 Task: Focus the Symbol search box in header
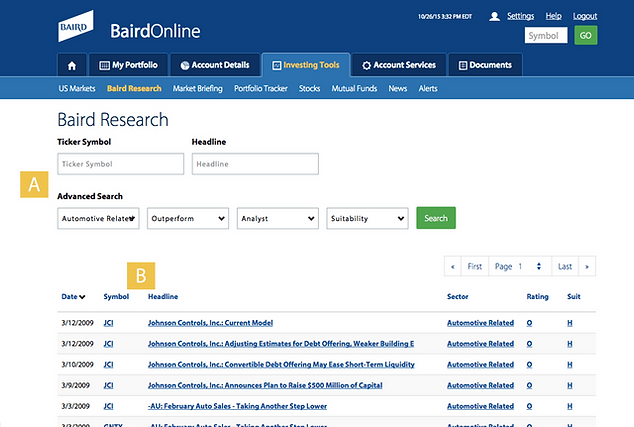tap(546, 36)
